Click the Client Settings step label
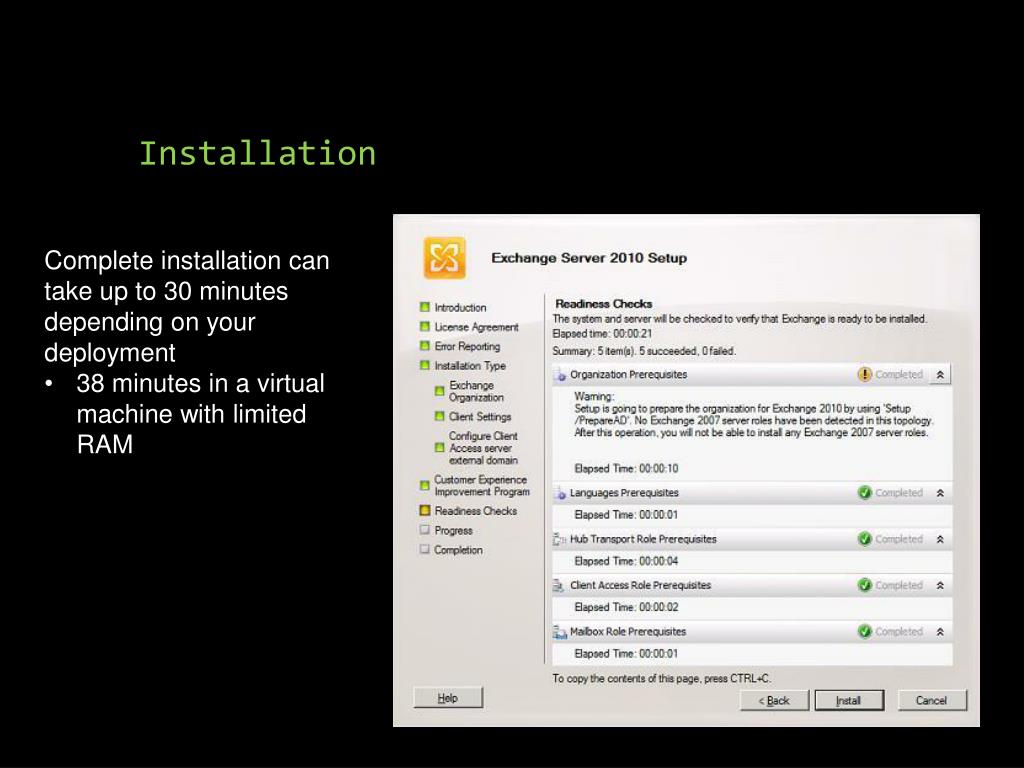The image size is (1024, 768). [480, 417]
